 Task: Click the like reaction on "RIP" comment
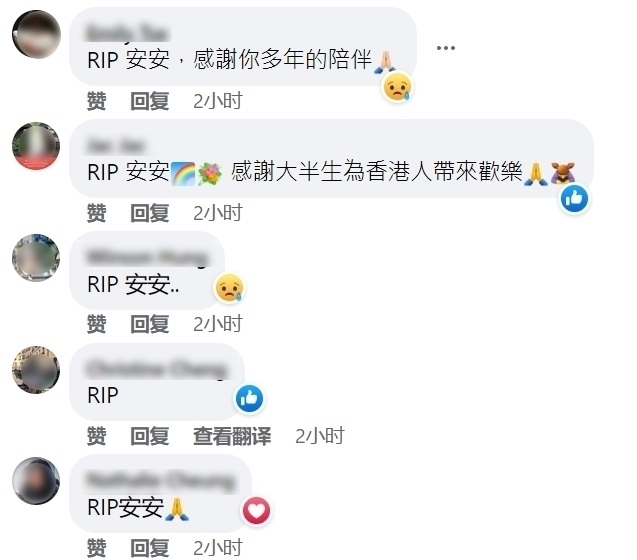coord(249,399)
